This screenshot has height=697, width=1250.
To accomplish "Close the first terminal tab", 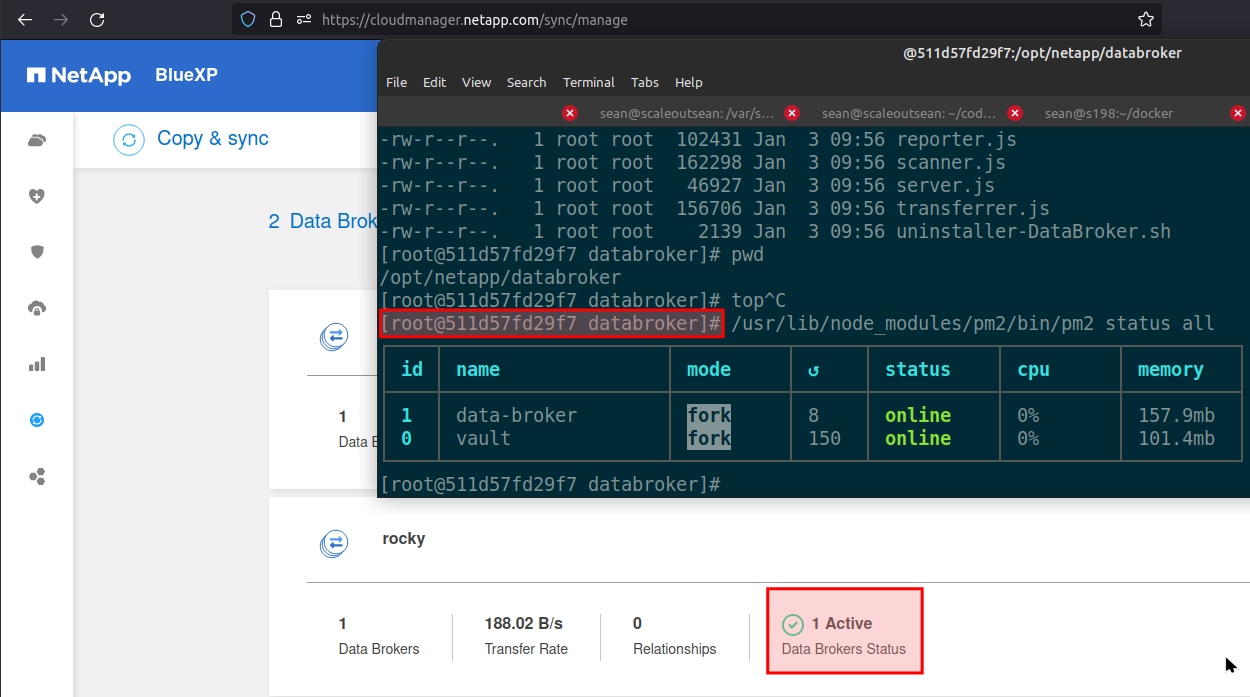I will (570, 113).
